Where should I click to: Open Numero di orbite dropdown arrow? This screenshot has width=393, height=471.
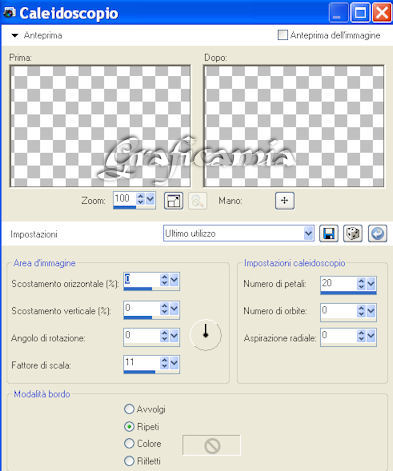[x=371, y=311]
